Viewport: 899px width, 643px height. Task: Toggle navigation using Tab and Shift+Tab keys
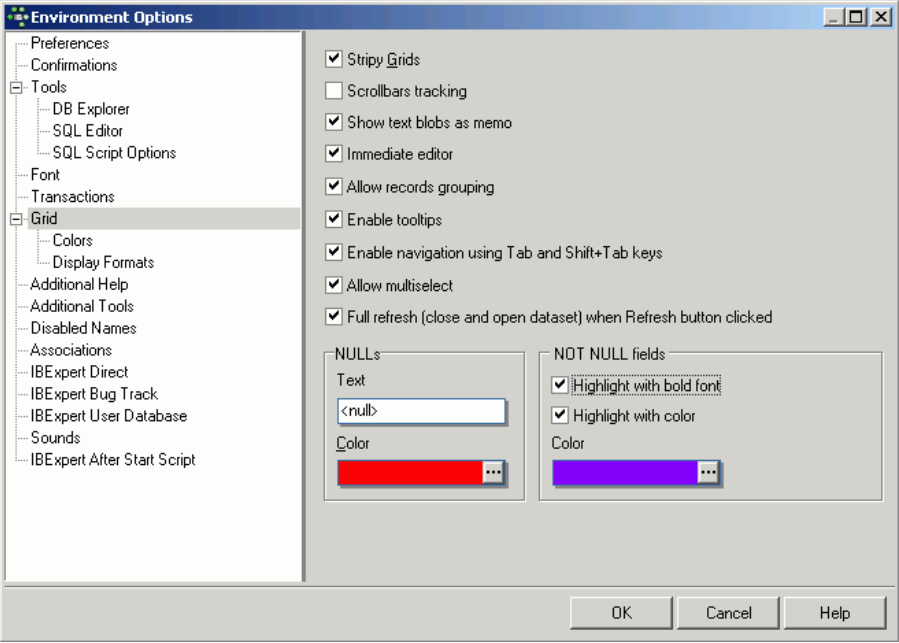point(333,252)
